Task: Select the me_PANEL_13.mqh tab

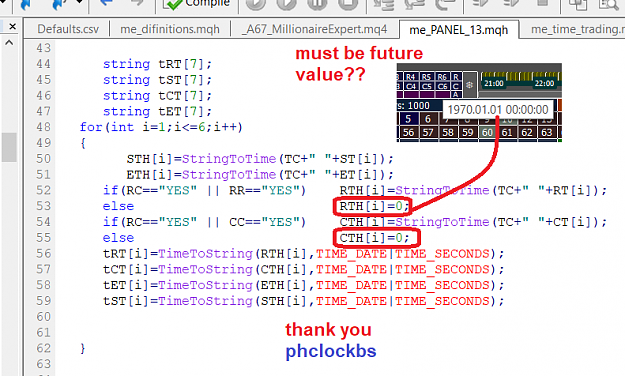Action: pos(459,30)
